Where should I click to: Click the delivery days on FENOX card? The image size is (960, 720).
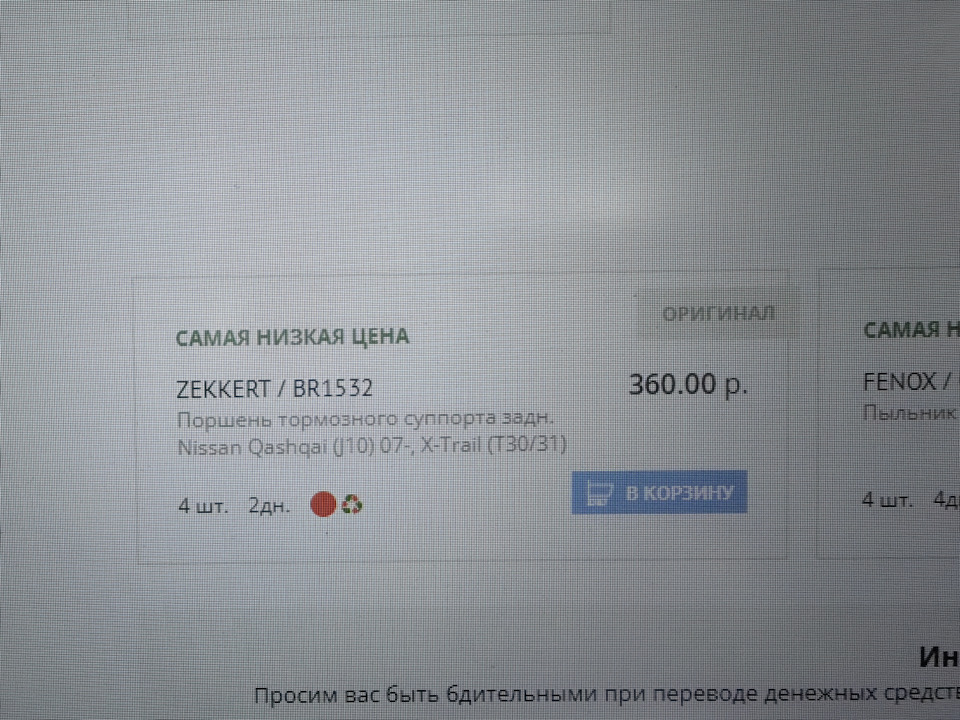(x=946, y=500)
